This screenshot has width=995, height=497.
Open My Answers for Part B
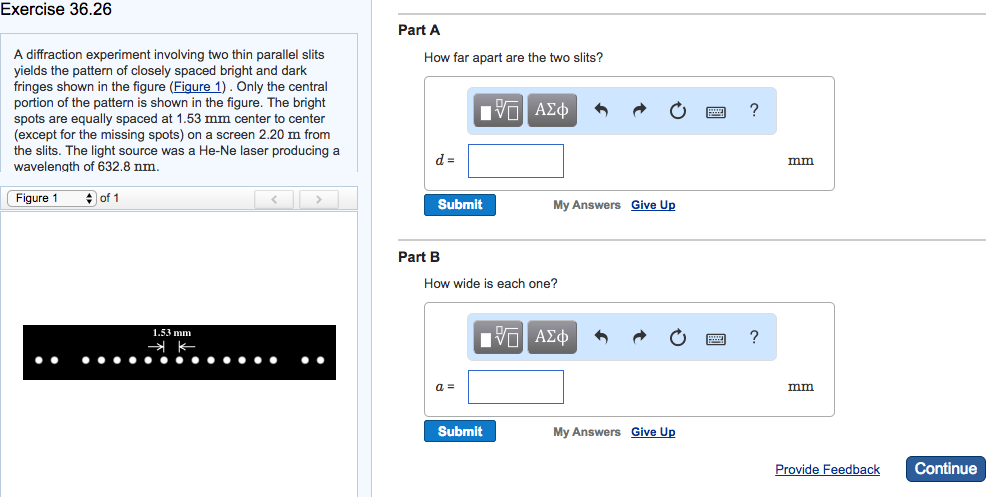587,432
